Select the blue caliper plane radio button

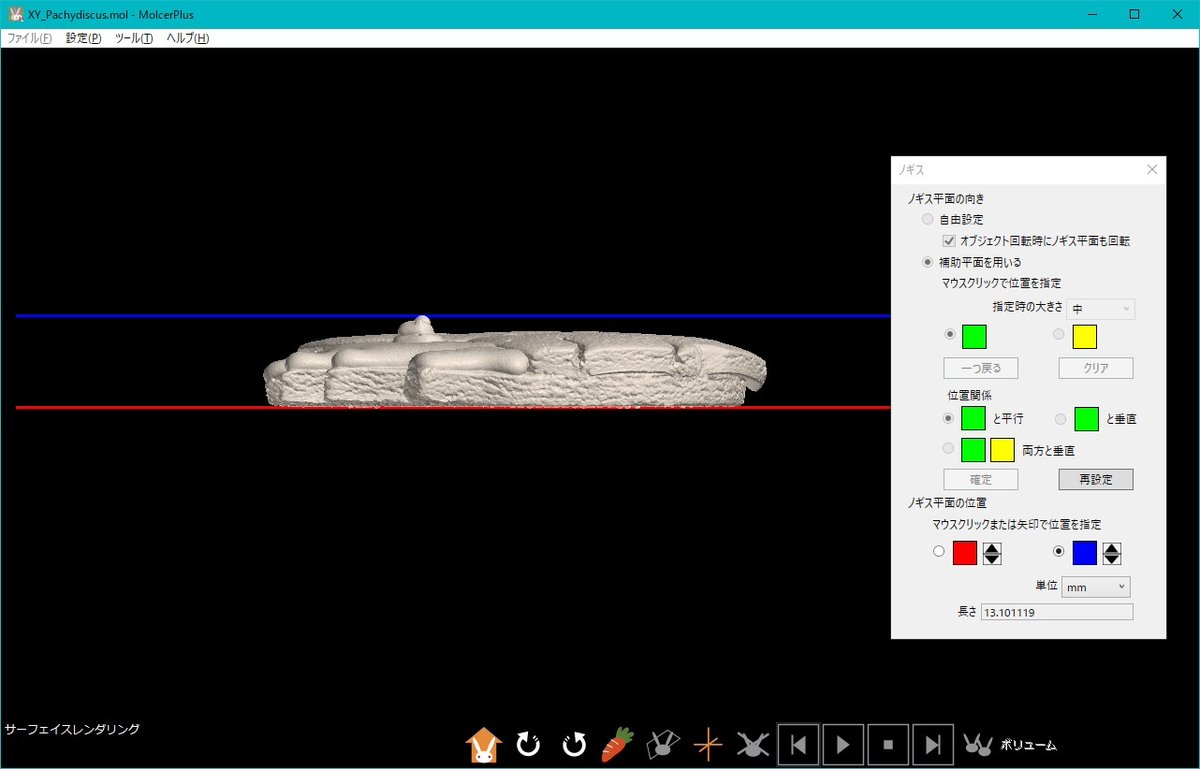tap(1059, 551)
